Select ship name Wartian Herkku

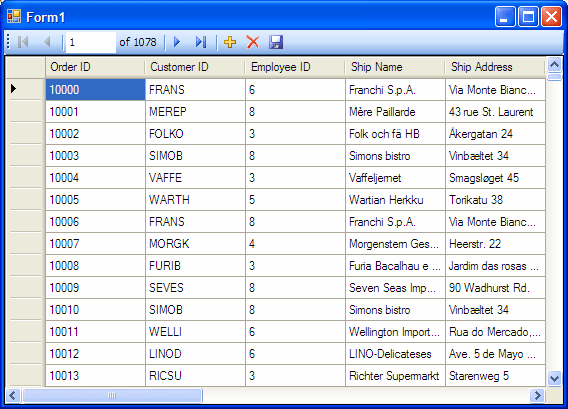tap(395, 200)
